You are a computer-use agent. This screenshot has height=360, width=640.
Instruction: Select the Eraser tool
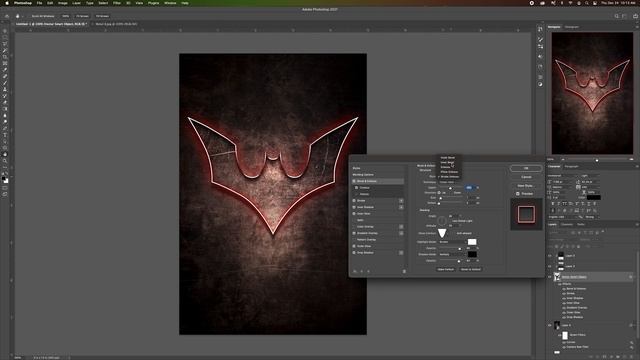5,102
